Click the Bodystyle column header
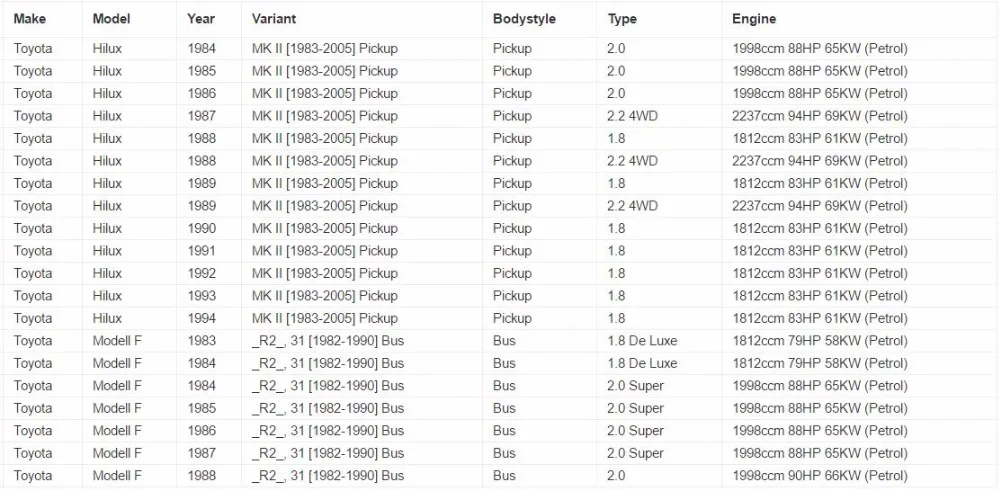 [x=524, y=19]
